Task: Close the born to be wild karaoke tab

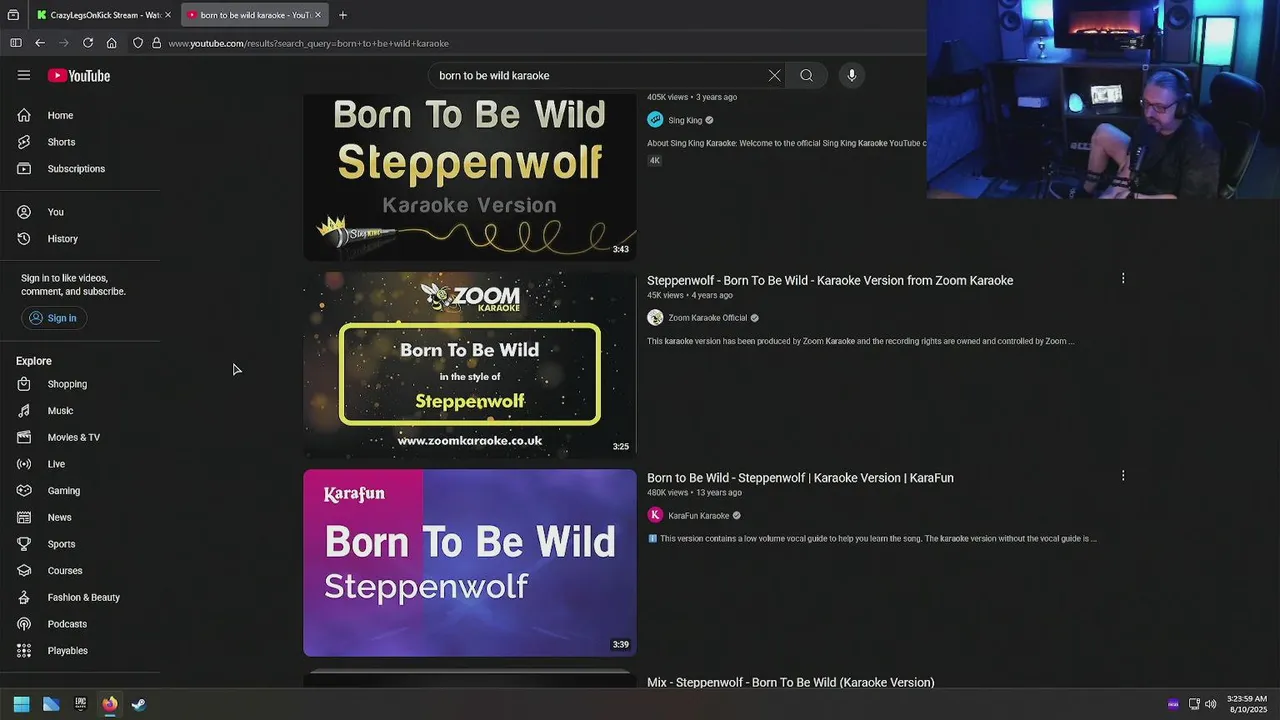Action: point(318,15)
